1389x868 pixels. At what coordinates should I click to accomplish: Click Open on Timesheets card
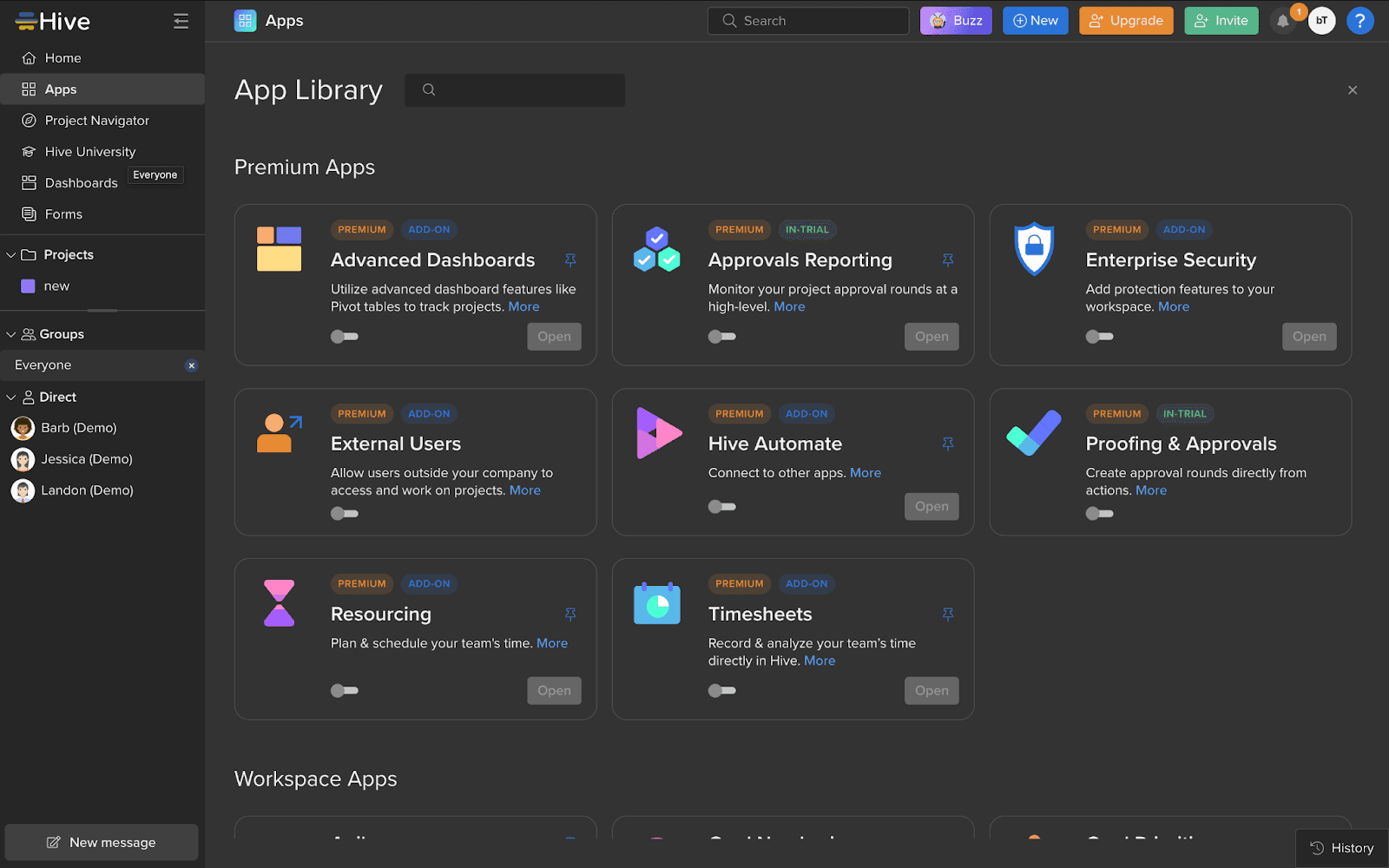point(931,691)
